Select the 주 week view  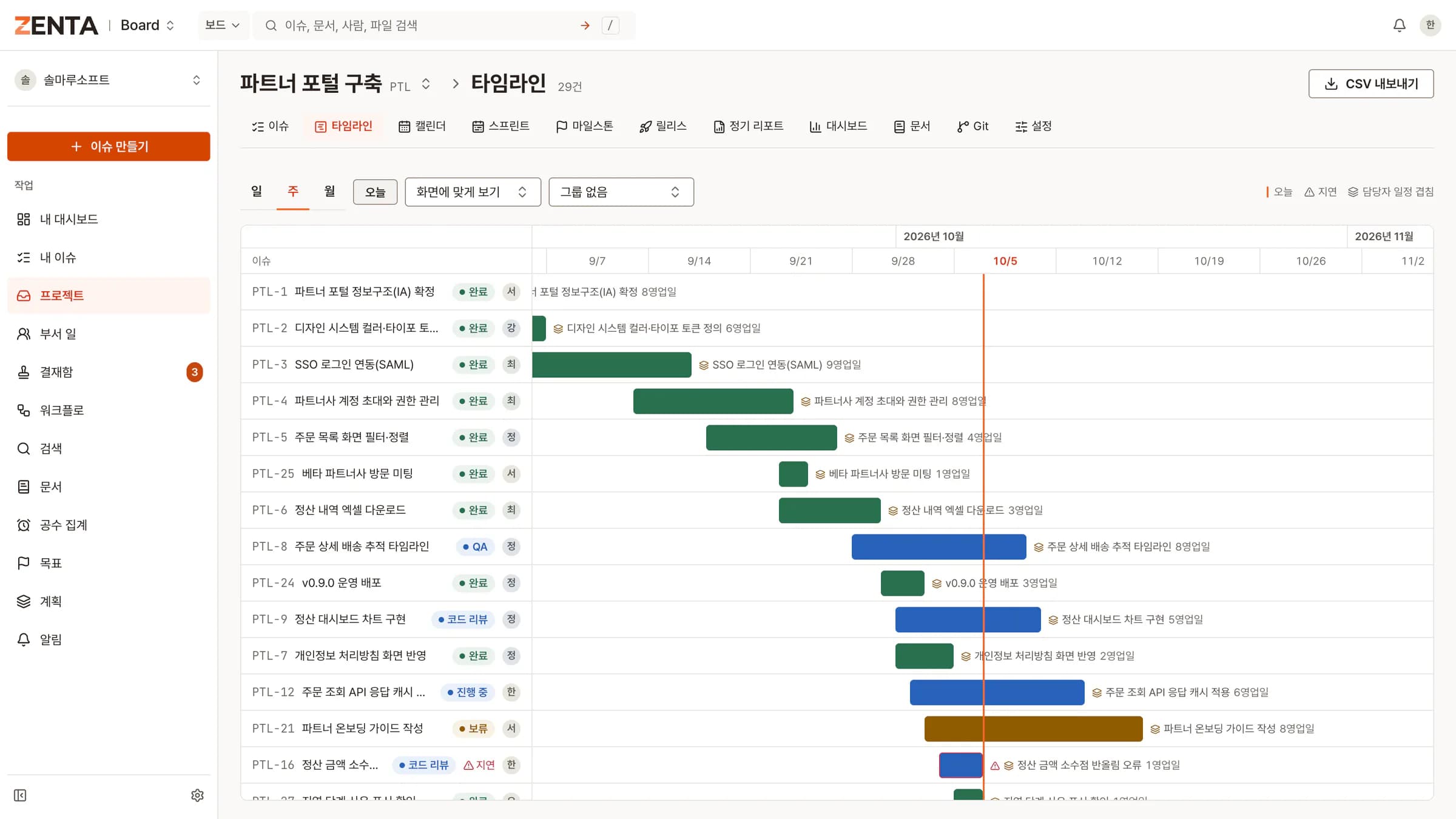tap(293, 192)
